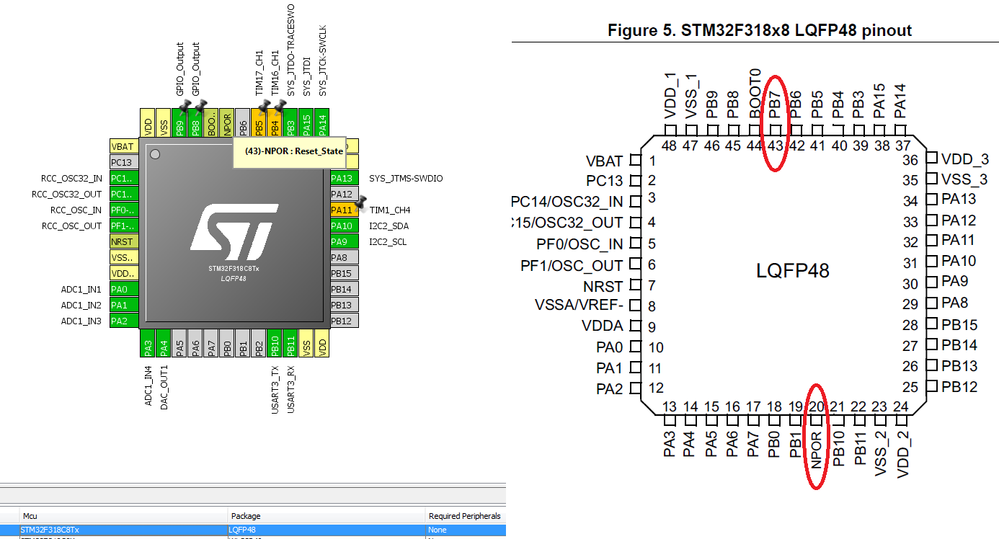The height and width of the screenshot is (539, 999).
Task: Select the PA10 pin for I2C2_SDA
Action: [344, 226]
